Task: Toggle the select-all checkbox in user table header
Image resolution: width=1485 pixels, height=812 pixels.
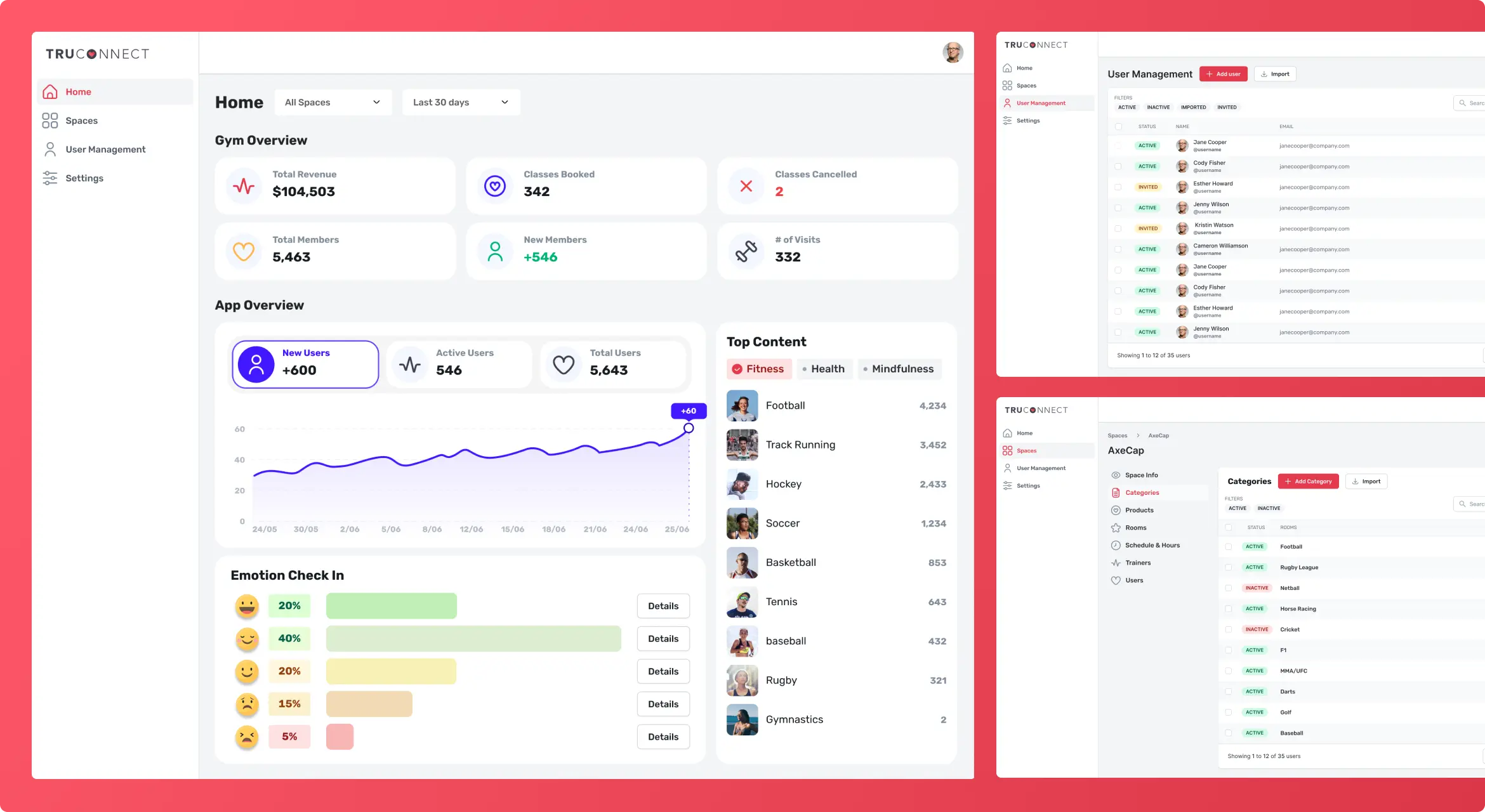Action: tap(1118, 126)
